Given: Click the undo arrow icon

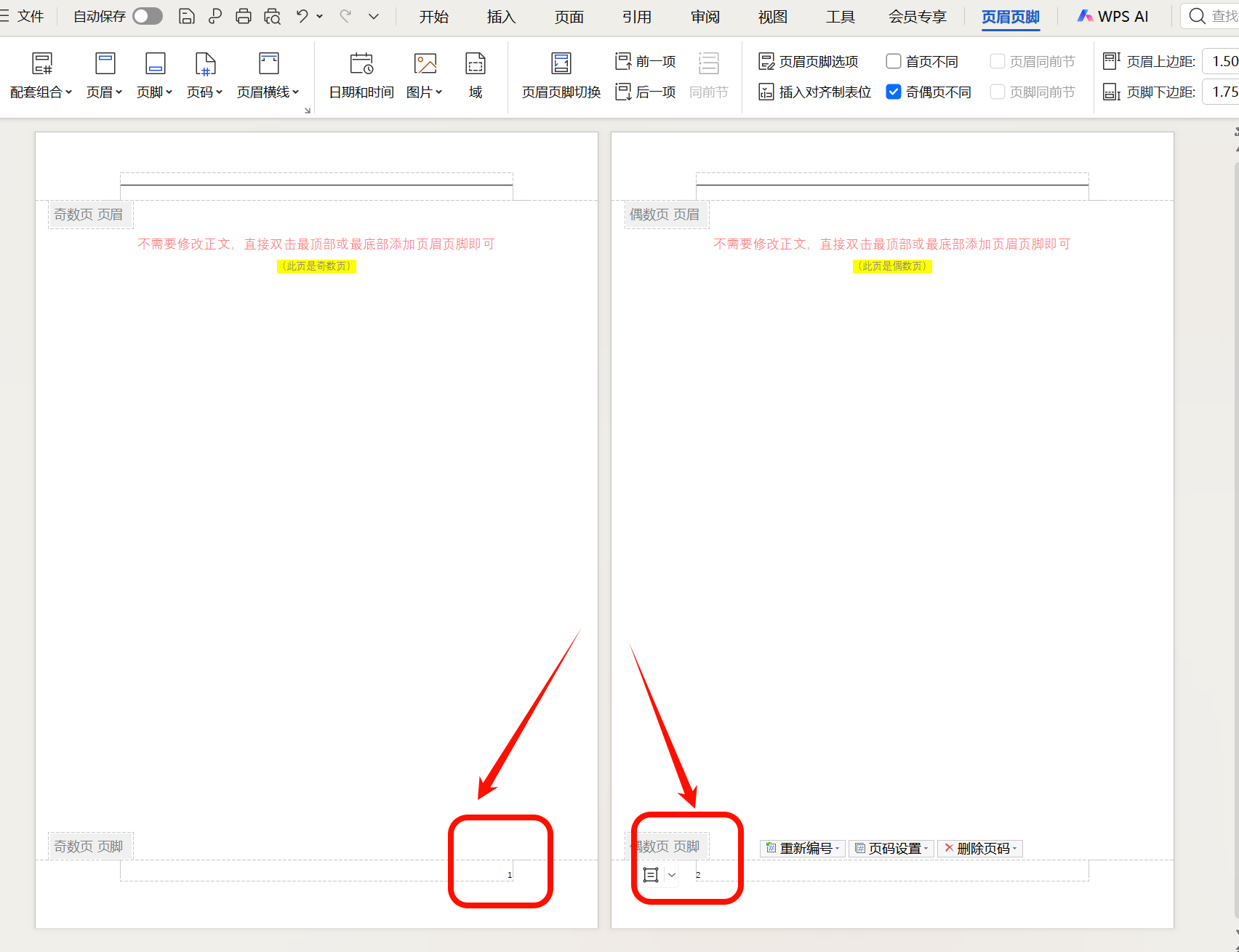Looking at the screenshot, I should tap(302, 16).
